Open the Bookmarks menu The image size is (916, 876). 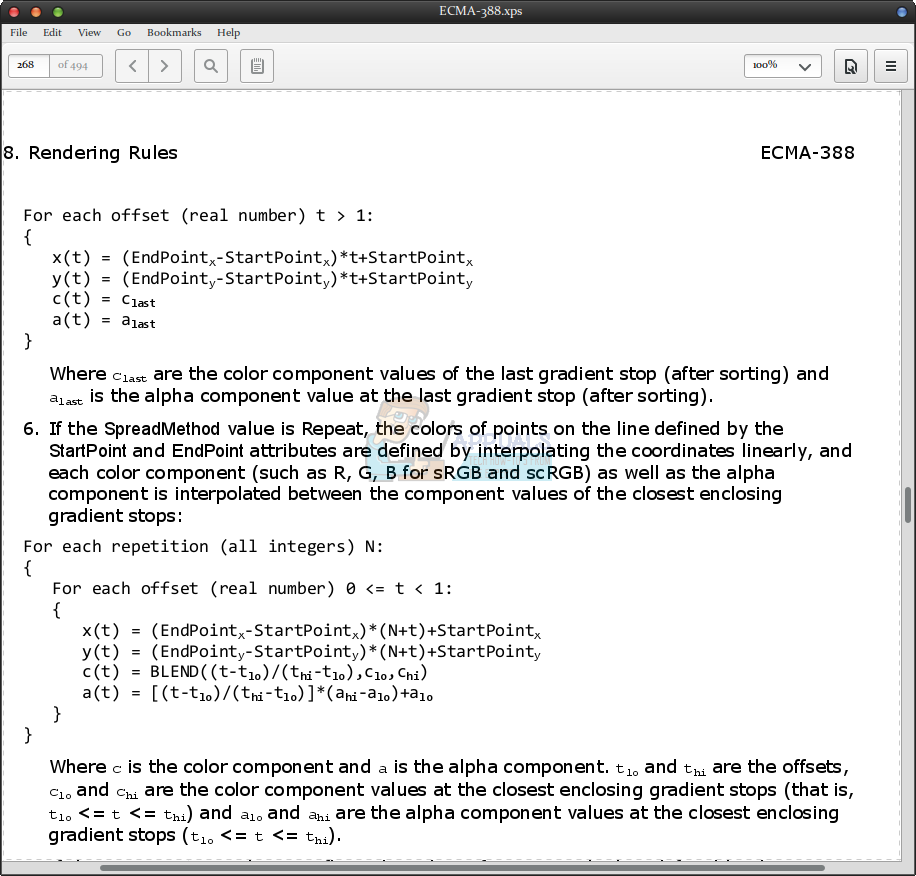174,33
